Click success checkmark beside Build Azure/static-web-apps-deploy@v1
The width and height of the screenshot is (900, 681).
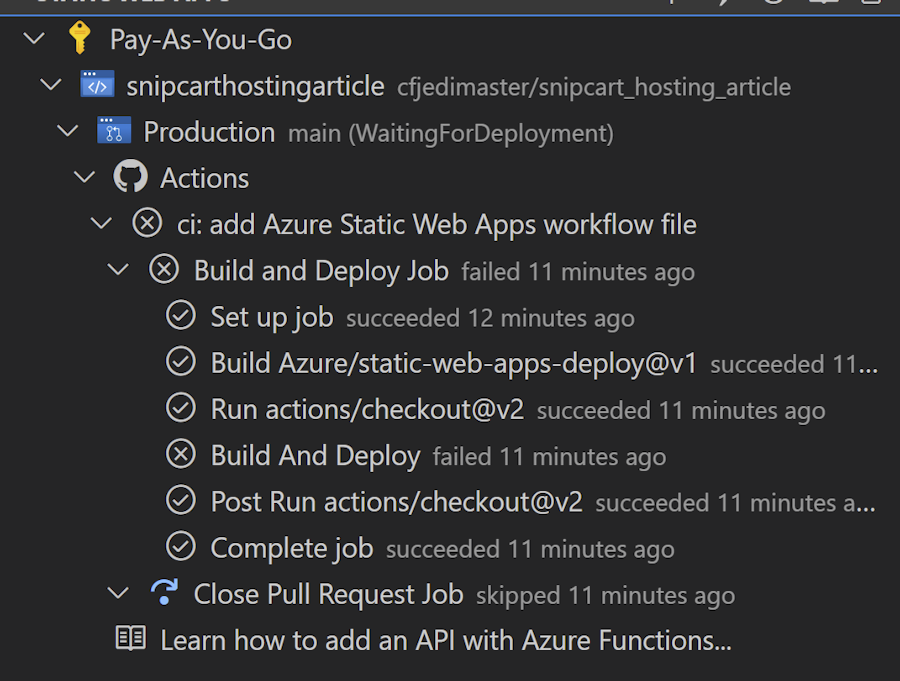click(x=181, y=362)
